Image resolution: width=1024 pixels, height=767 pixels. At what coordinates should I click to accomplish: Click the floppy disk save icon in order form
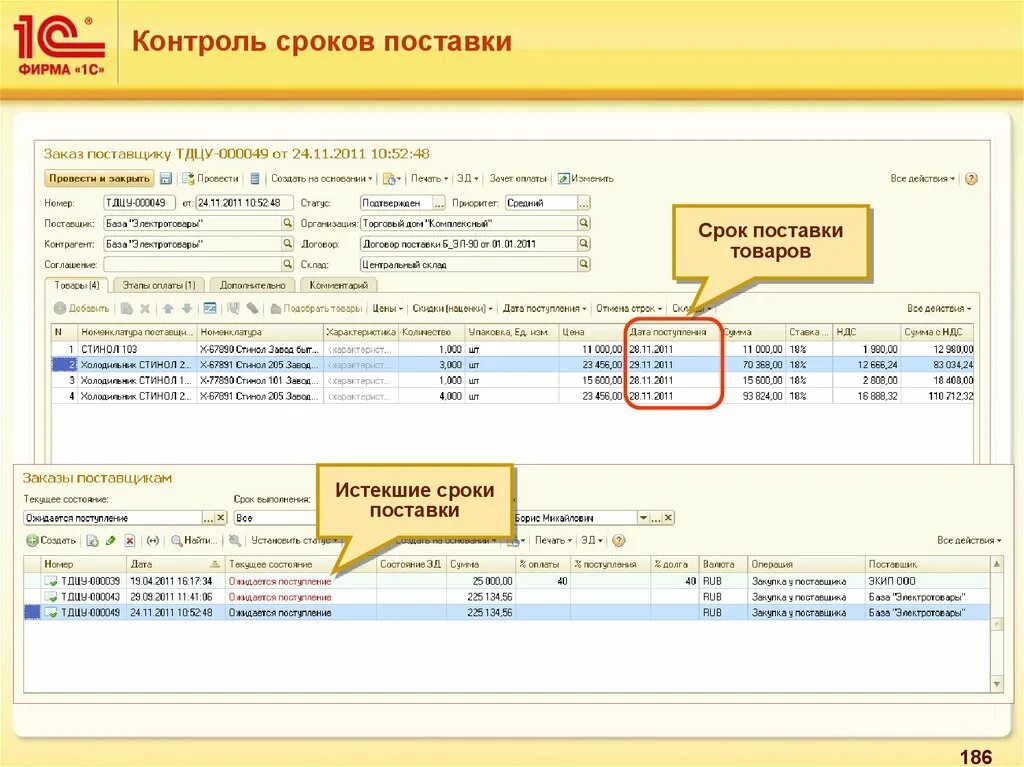click(x=166, y=178)
